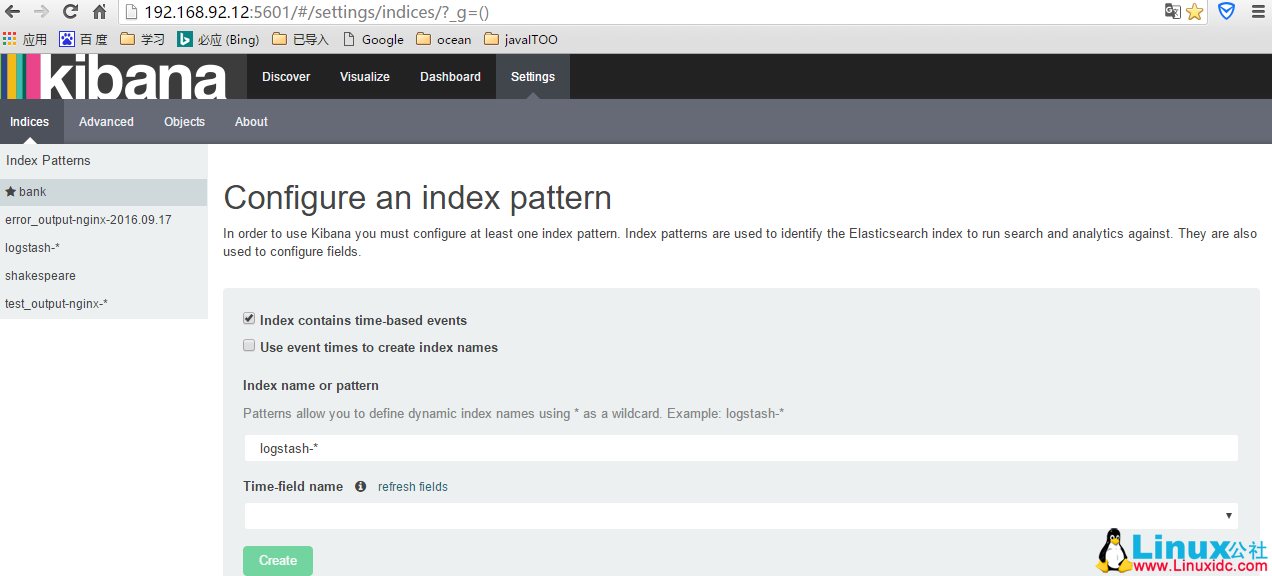Click the 'refresh fields' link
Screen dimensions: 1272x576
[x=412, y=487]
